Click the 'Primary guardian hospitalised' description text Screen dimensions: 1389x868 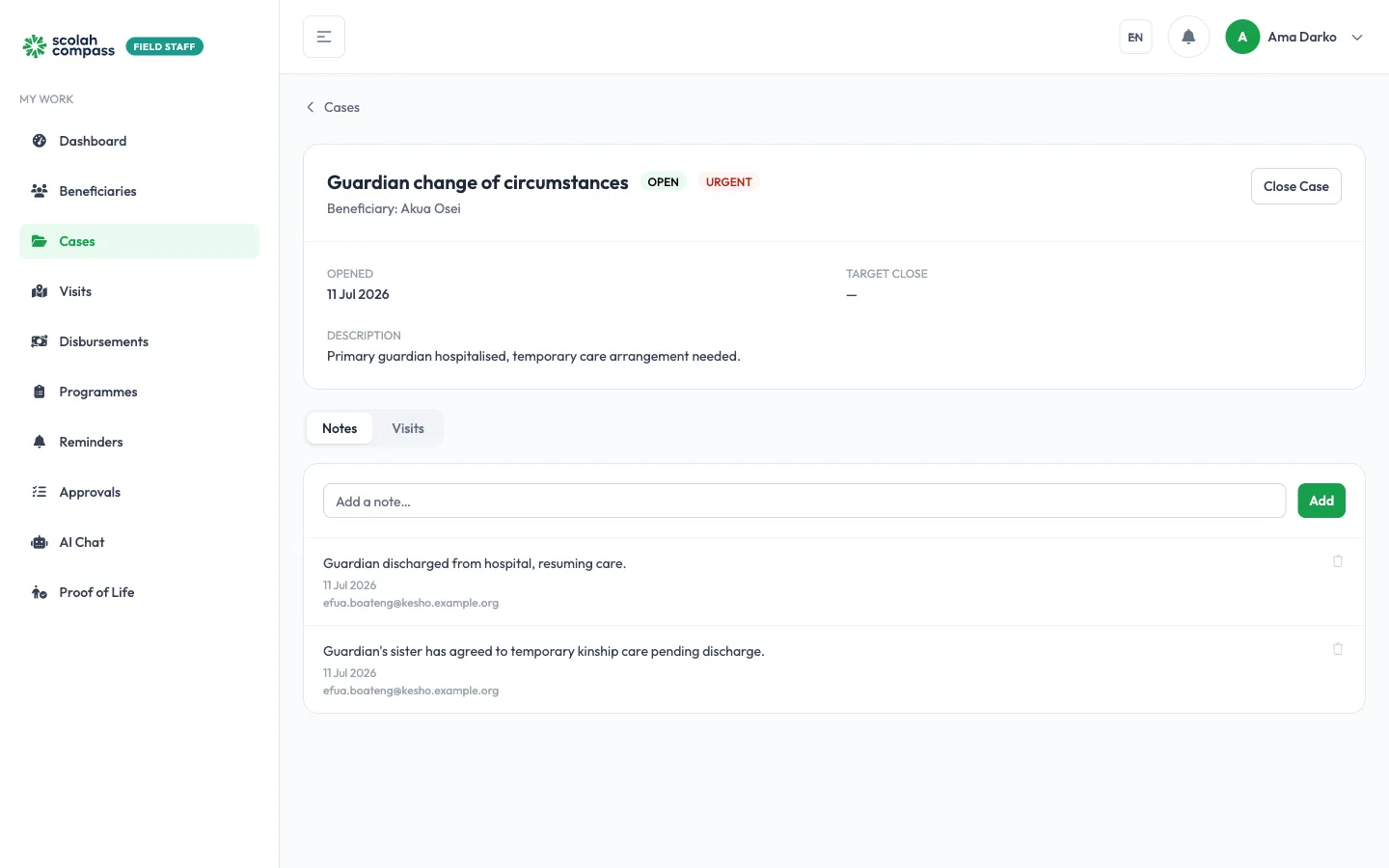533,356
